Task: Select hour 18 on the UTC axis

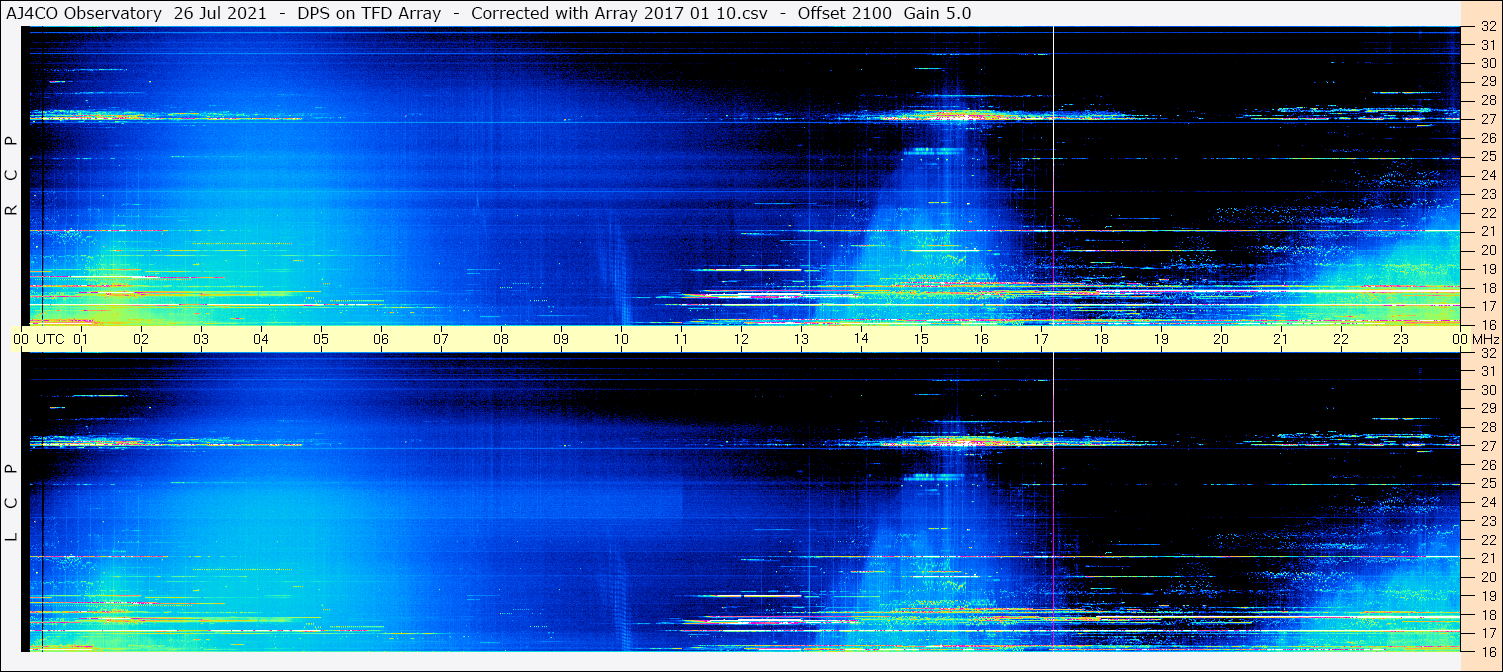Action: tap(1101, 339)
